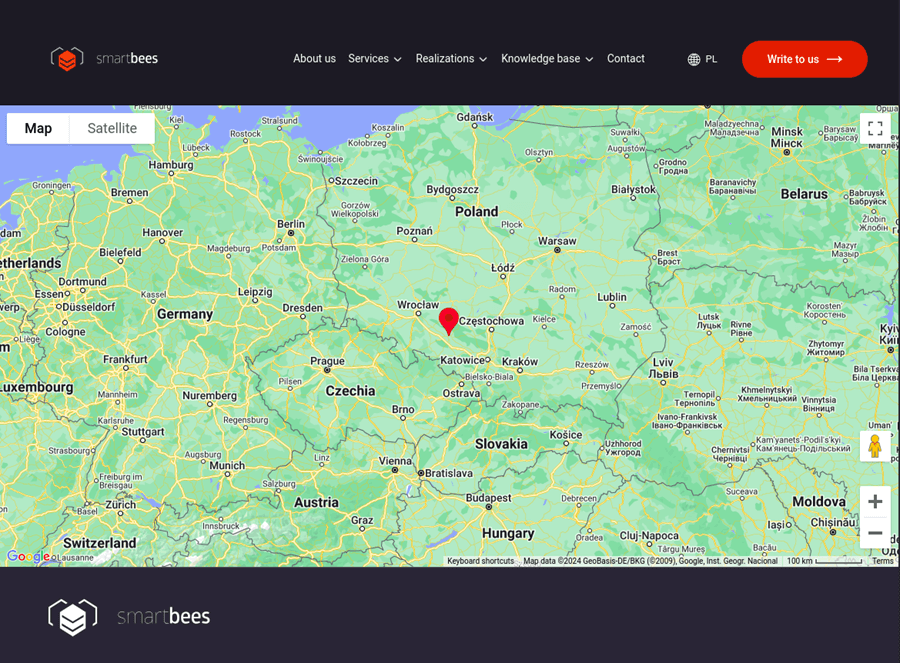Expand the Services dropdown menu
The width and height of the screenshot is (900, 663).
(x=375, y=59)
